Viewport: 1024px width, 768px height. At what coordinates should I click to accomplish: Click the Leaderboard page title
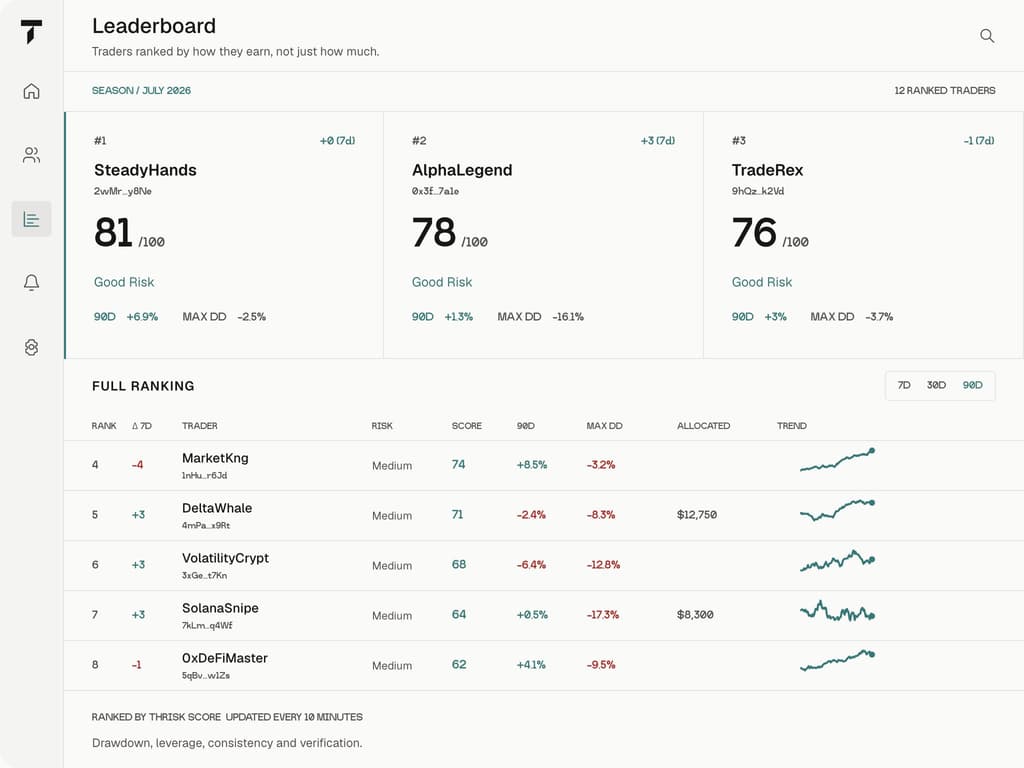(154, 26)
